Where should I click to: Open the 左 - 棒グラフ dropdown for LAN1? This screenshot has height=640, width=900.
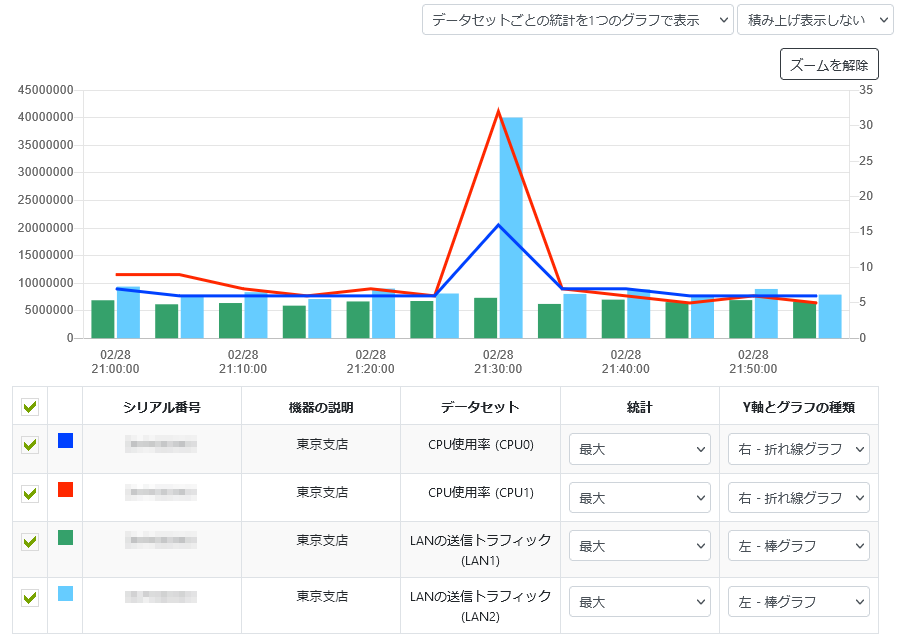coord(798,545)
